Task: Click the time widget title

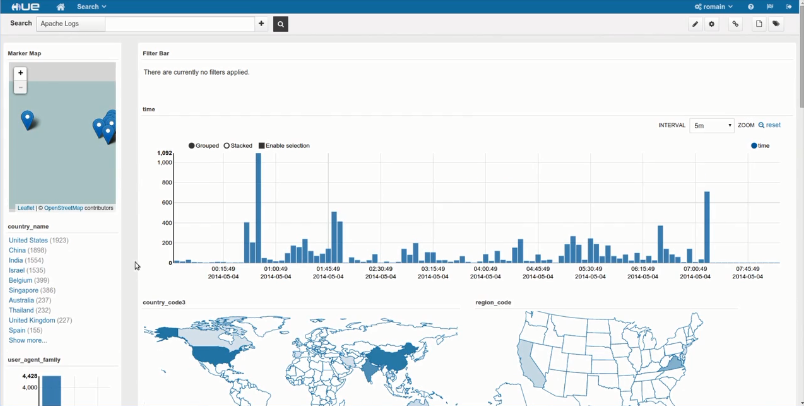Action: [149, 109]
